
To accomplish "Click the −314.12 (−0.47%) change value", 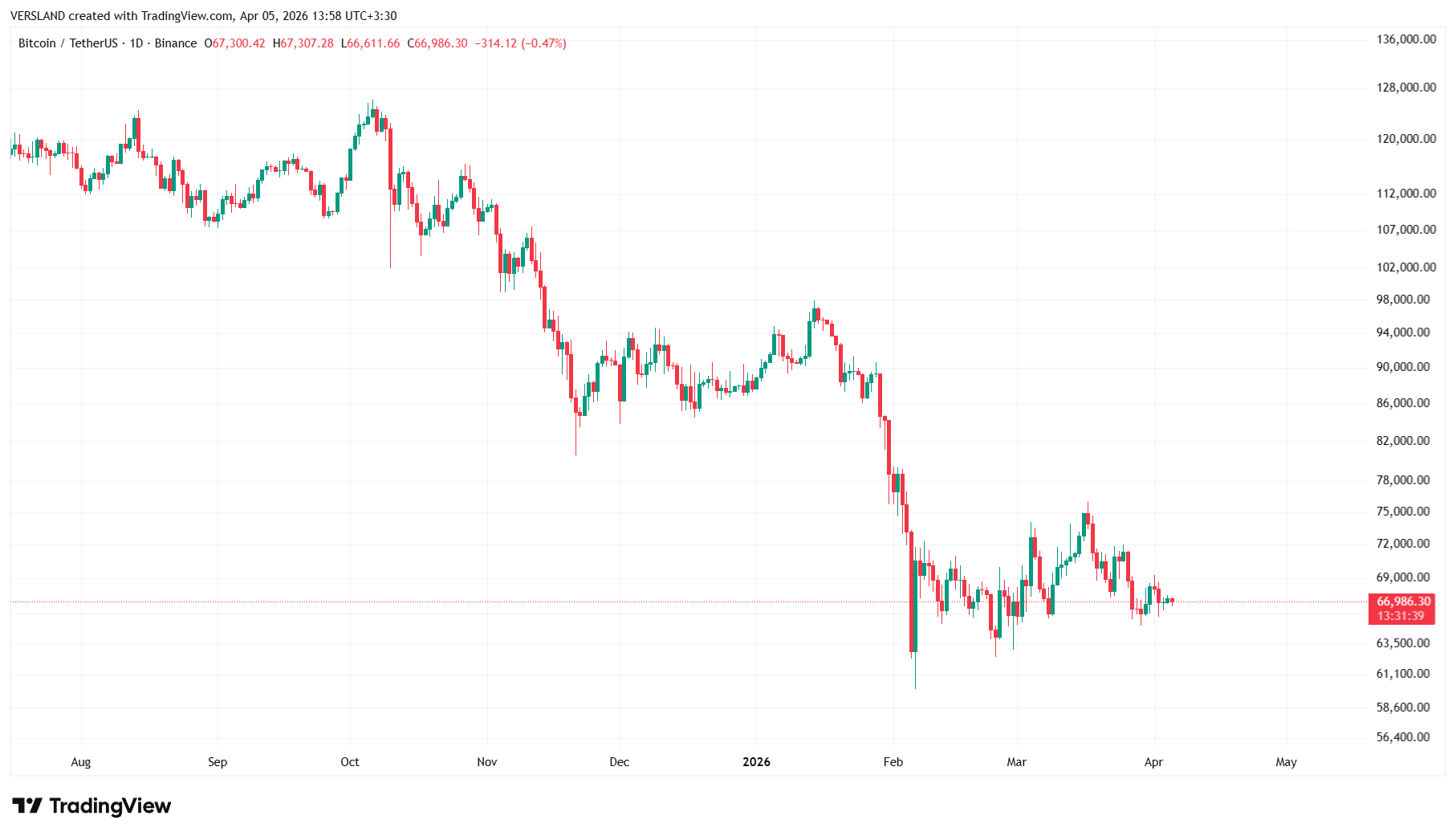I will [520, 43].
